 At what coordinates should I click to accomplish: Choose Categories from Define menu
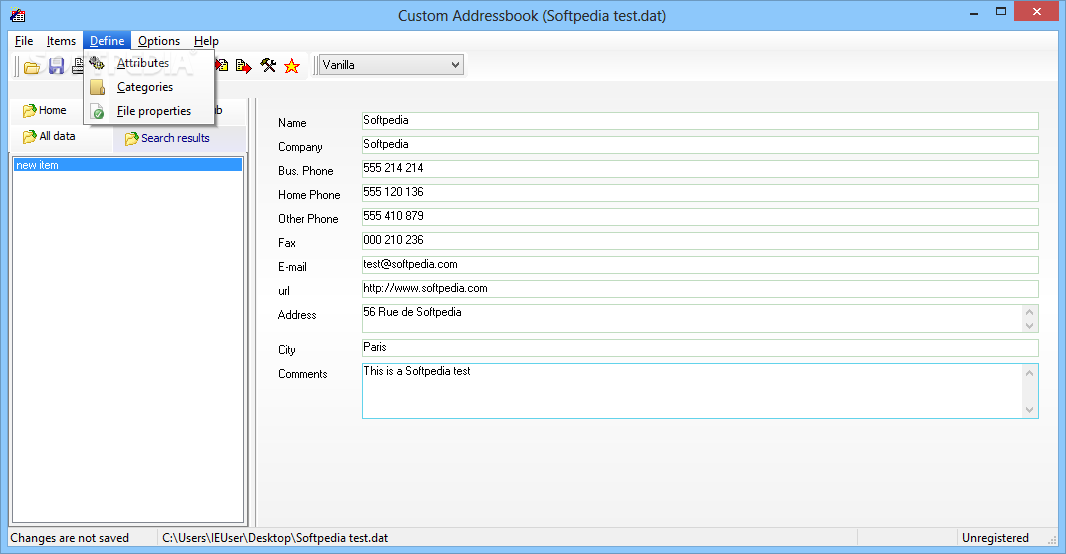point(149,87)
